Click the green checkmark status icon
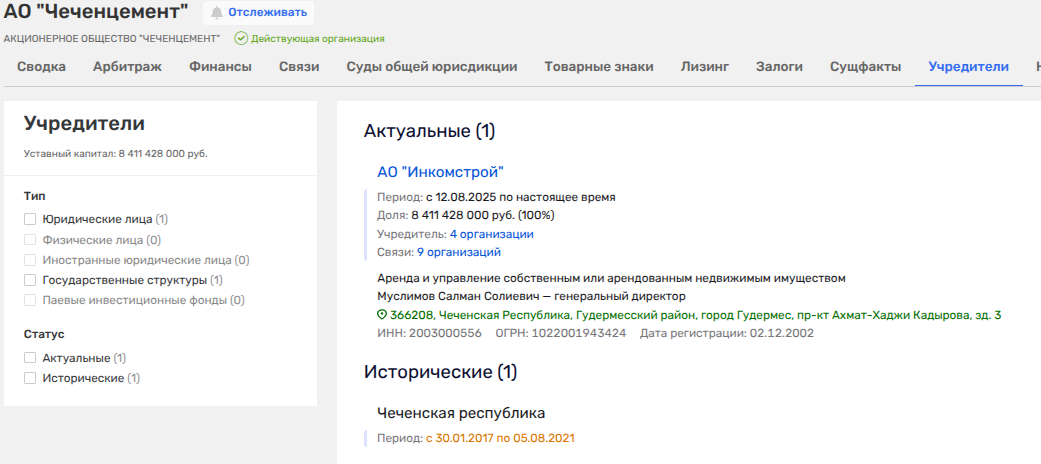The width and height of the screenshot is (1041, 464). pos(240,39)
